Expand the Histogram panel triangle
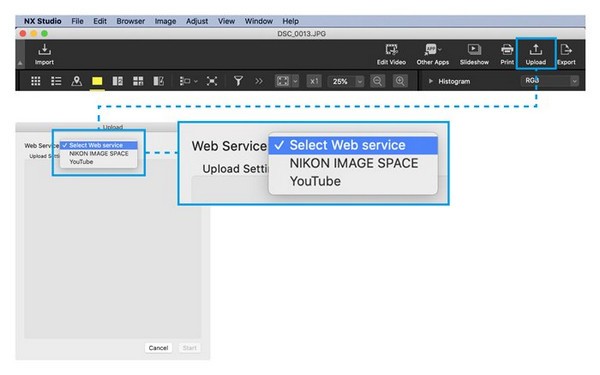The width and height of the screenshot is (600, 375). tap(430, 81)
